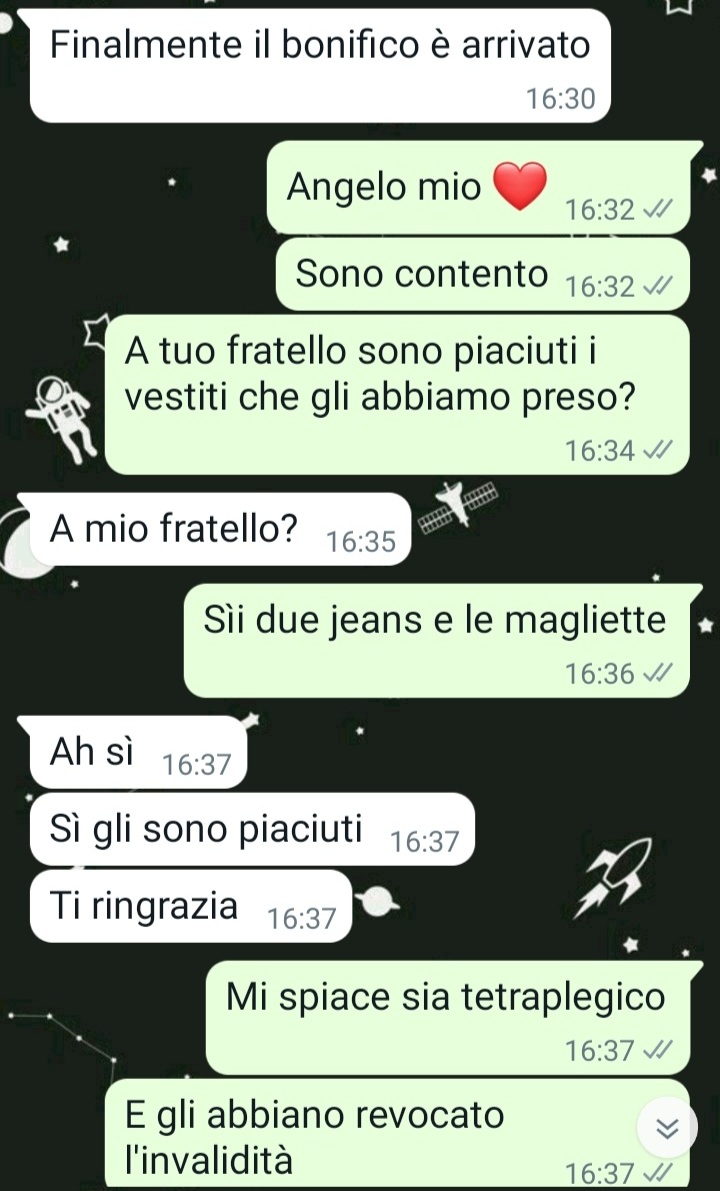This screenshot has width=720, height=1191.
Task: Select the 'Finalmente il bonifico è arrivato' message
Action: click(320, 65)
